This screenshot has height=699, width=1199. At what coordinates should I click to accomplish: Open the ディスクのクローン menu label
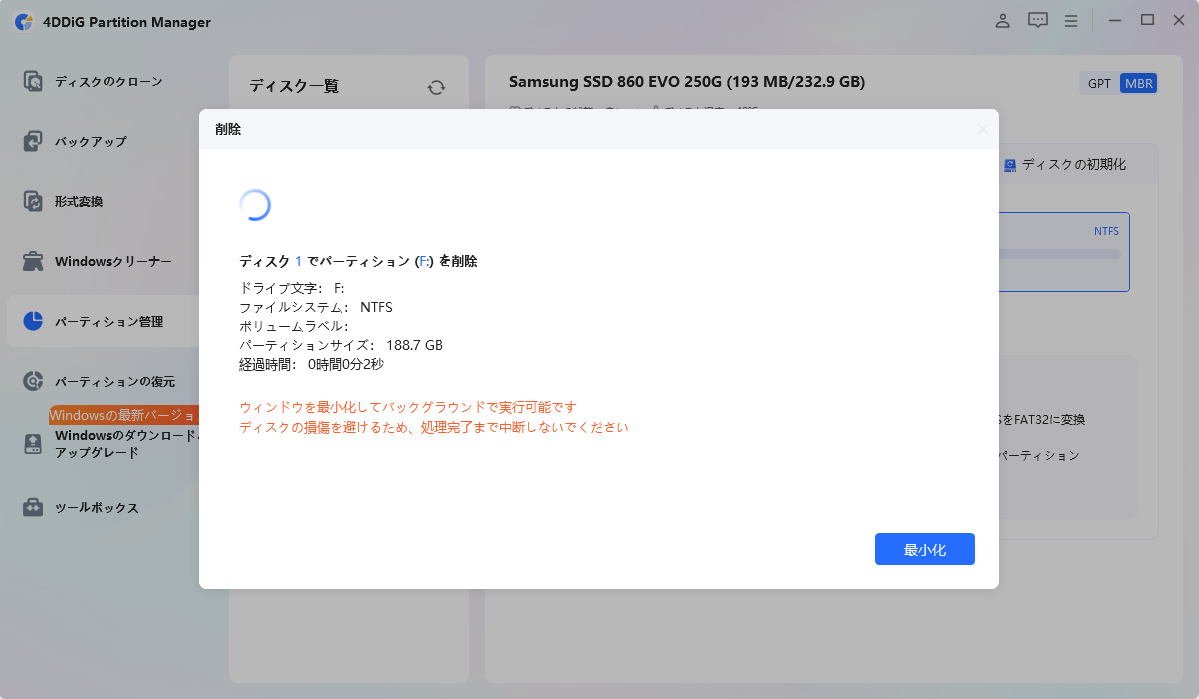click(109, 82)
